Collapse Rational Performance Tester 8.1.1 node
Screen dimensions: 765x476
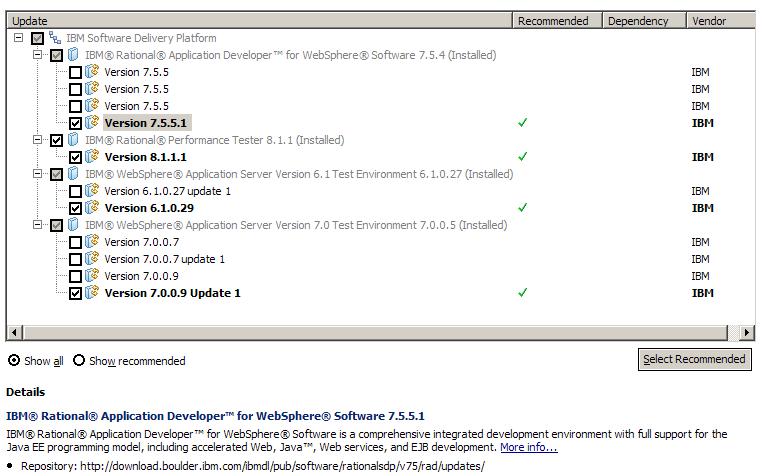[x=38, y=140]
